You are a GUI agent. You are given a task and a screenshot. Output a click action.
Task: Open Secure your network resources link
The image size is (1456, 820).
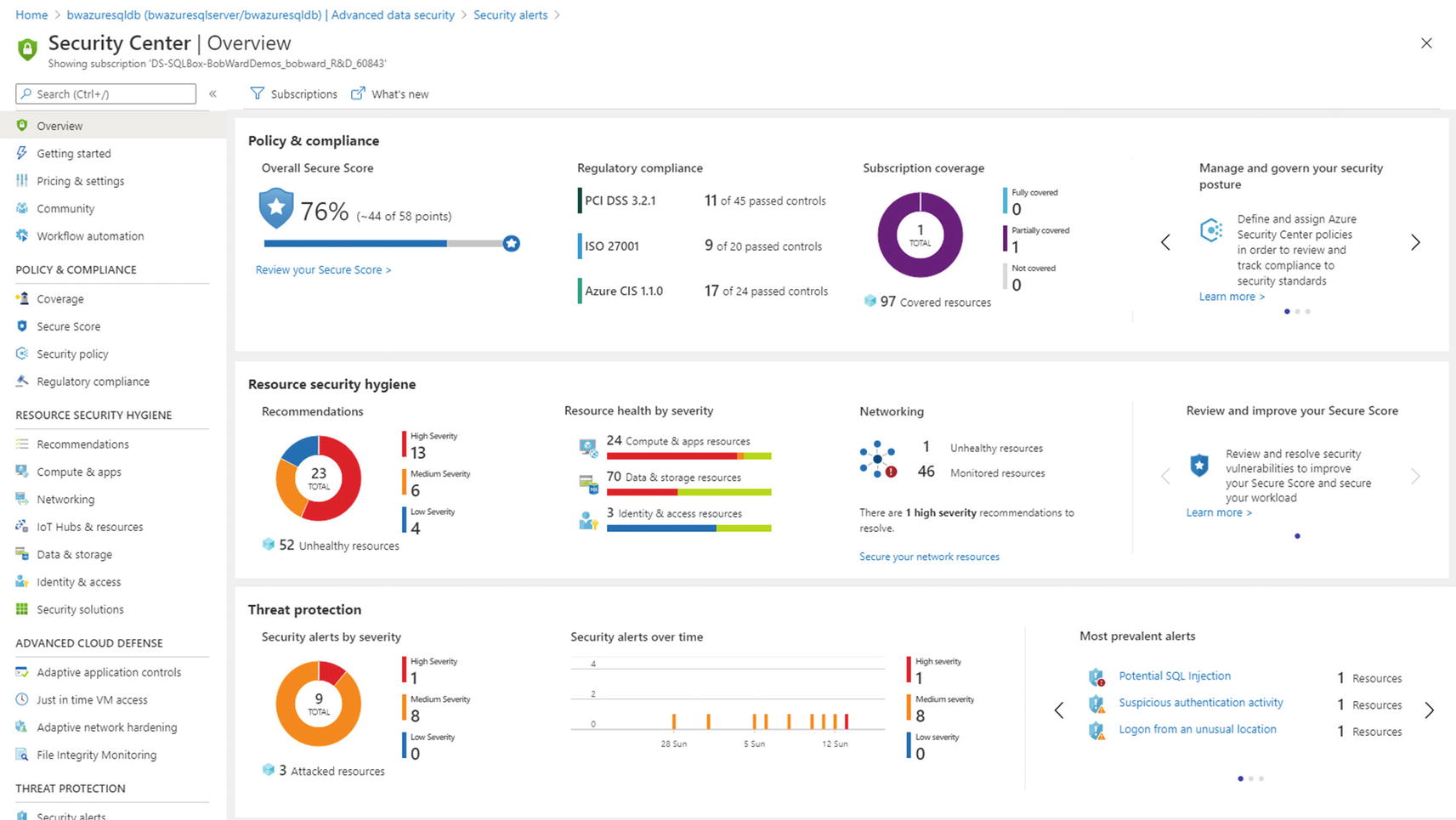coord(929,557)
